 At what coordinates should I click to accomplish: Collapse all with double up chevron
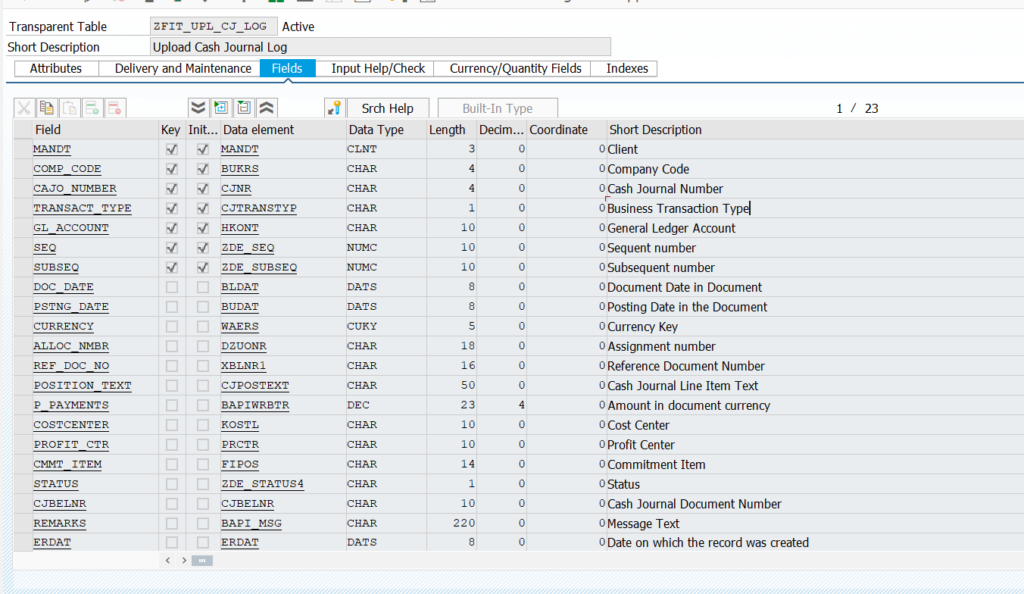[267, 108]
